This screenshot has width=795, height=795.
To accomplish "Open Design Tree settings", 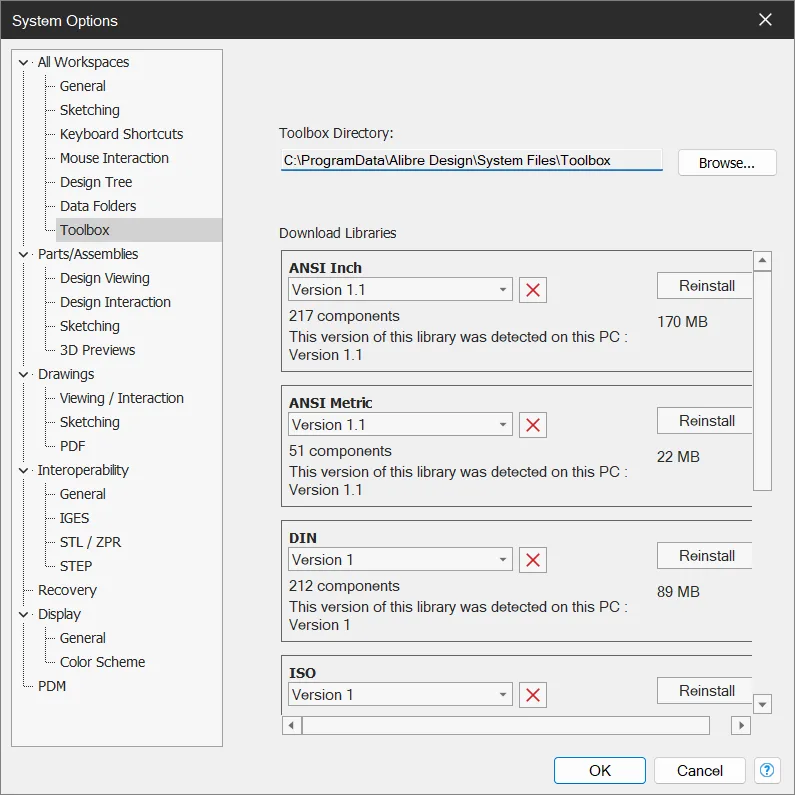I will [96, 182].
